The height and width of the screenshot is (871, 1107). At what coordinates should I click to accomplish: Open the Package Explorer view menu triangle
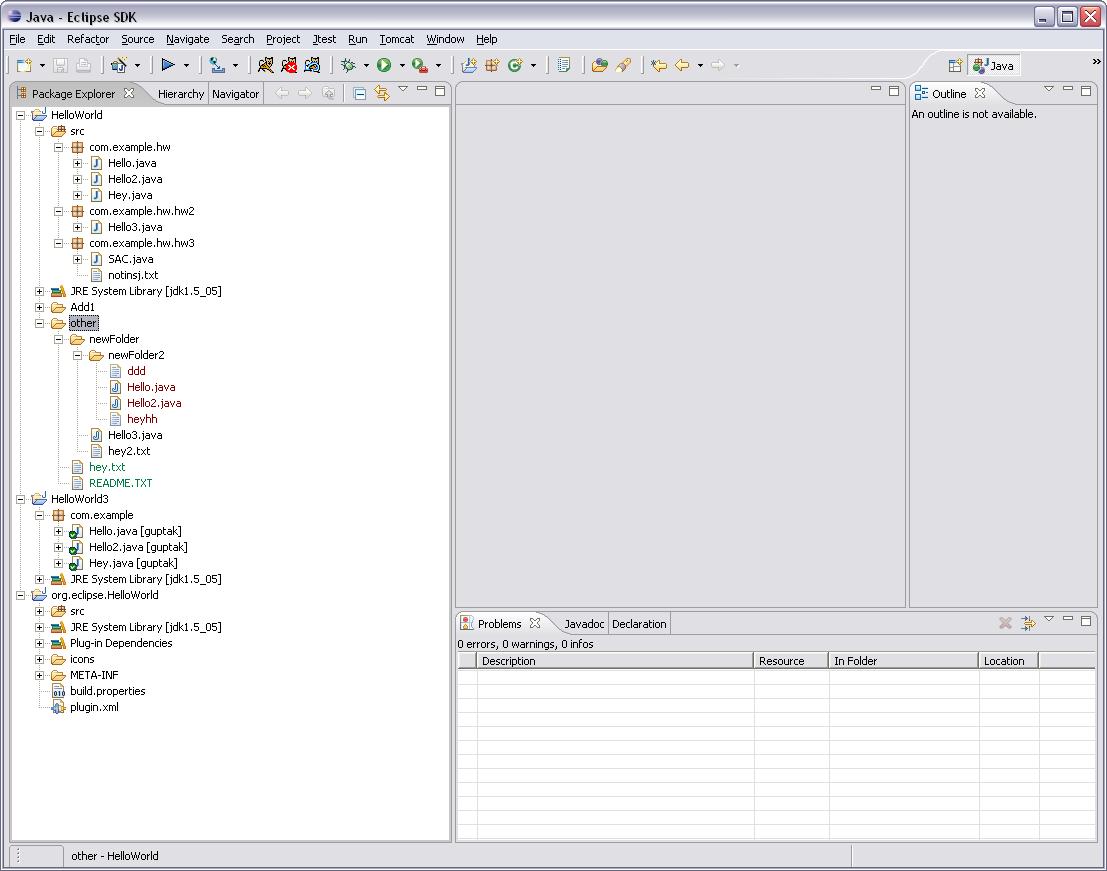click(x=403, y=89)
